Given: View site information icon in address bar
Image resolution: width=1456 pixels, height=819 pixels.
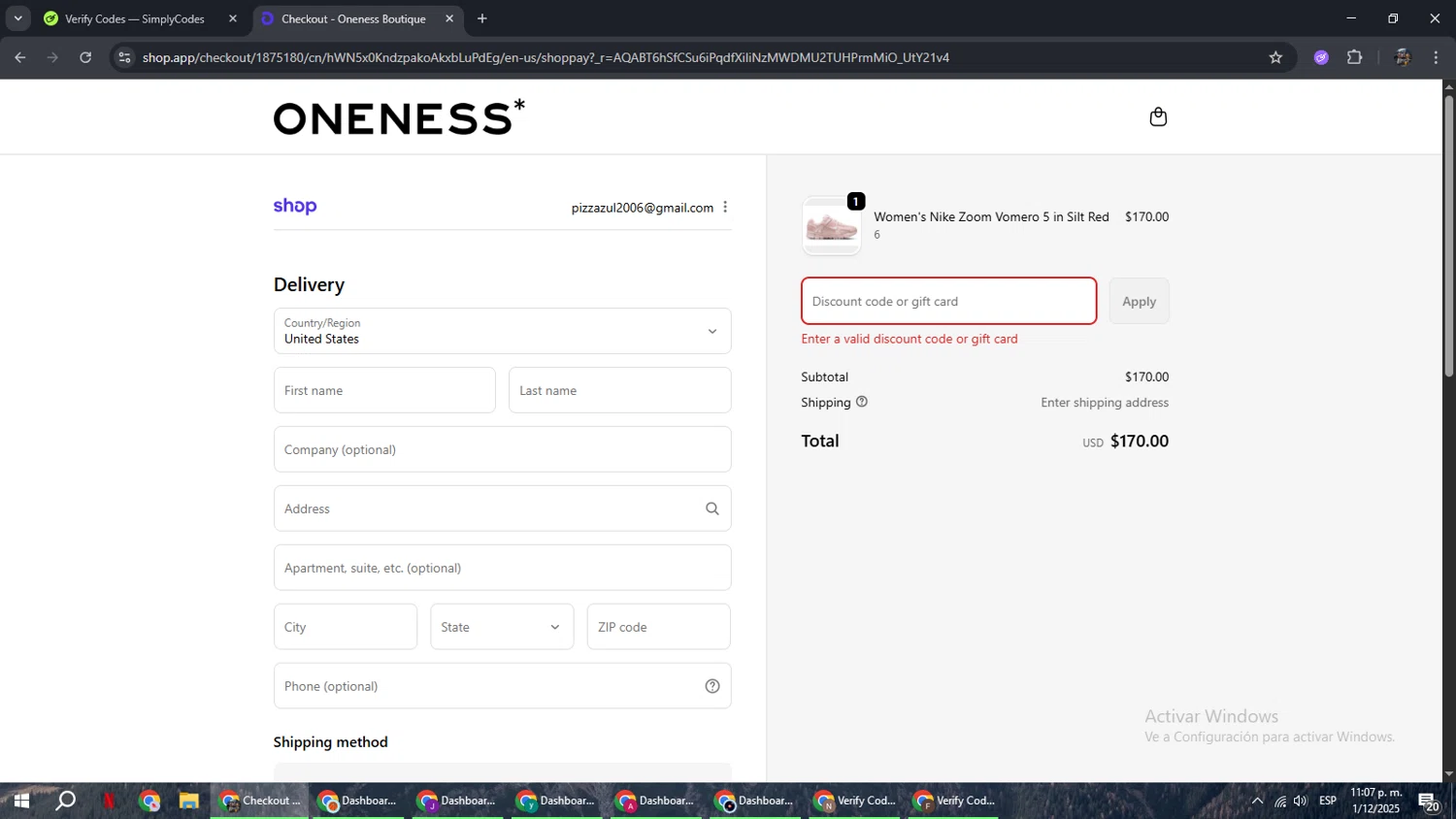Looking at the screenshot, I should coord(124,57).
